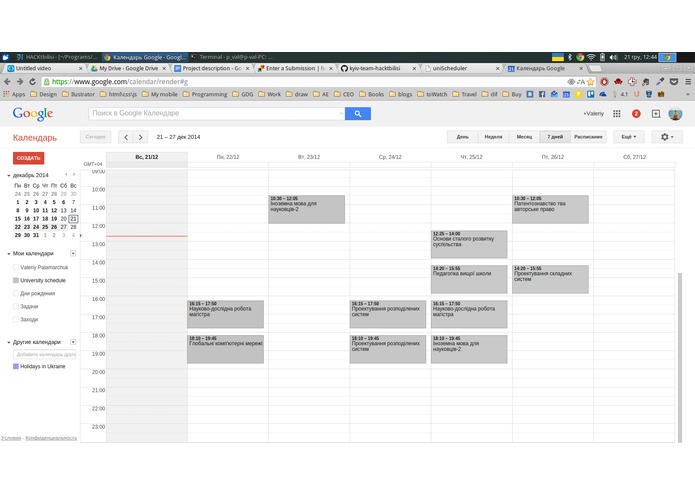Screen dimensions: 695x494
Task: Switch to Месяц view
Action: (x=524, y=137)
